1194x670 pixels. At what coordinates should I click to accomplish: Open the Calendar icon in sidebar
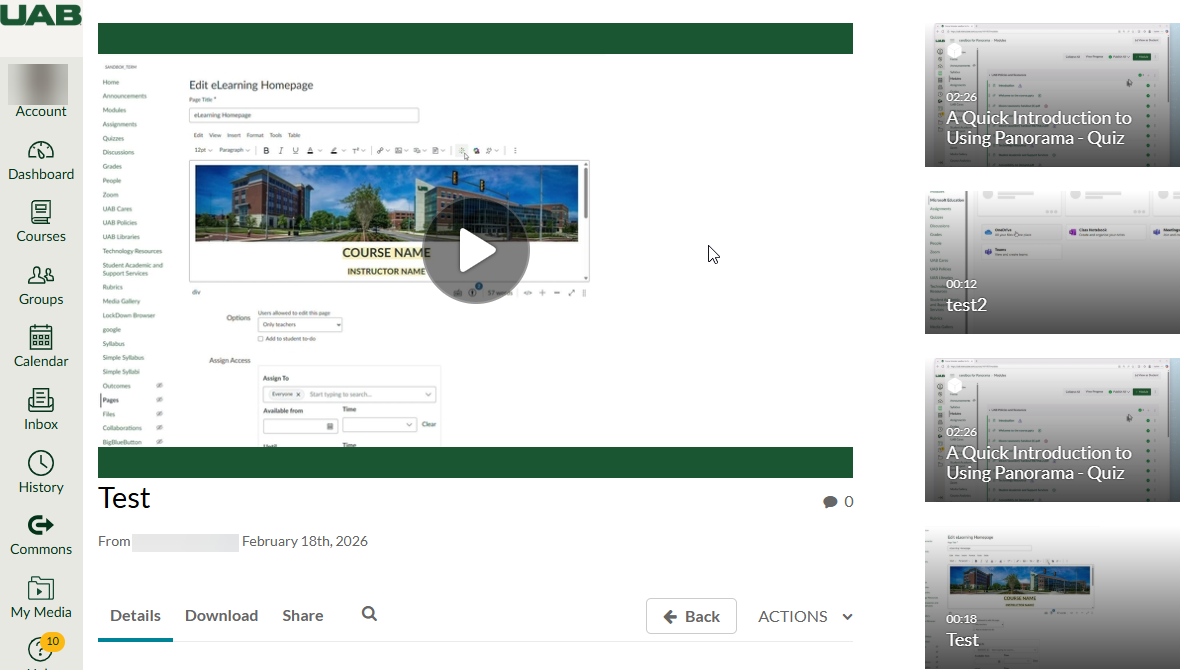pyautogui.click(x=41, y=338)
